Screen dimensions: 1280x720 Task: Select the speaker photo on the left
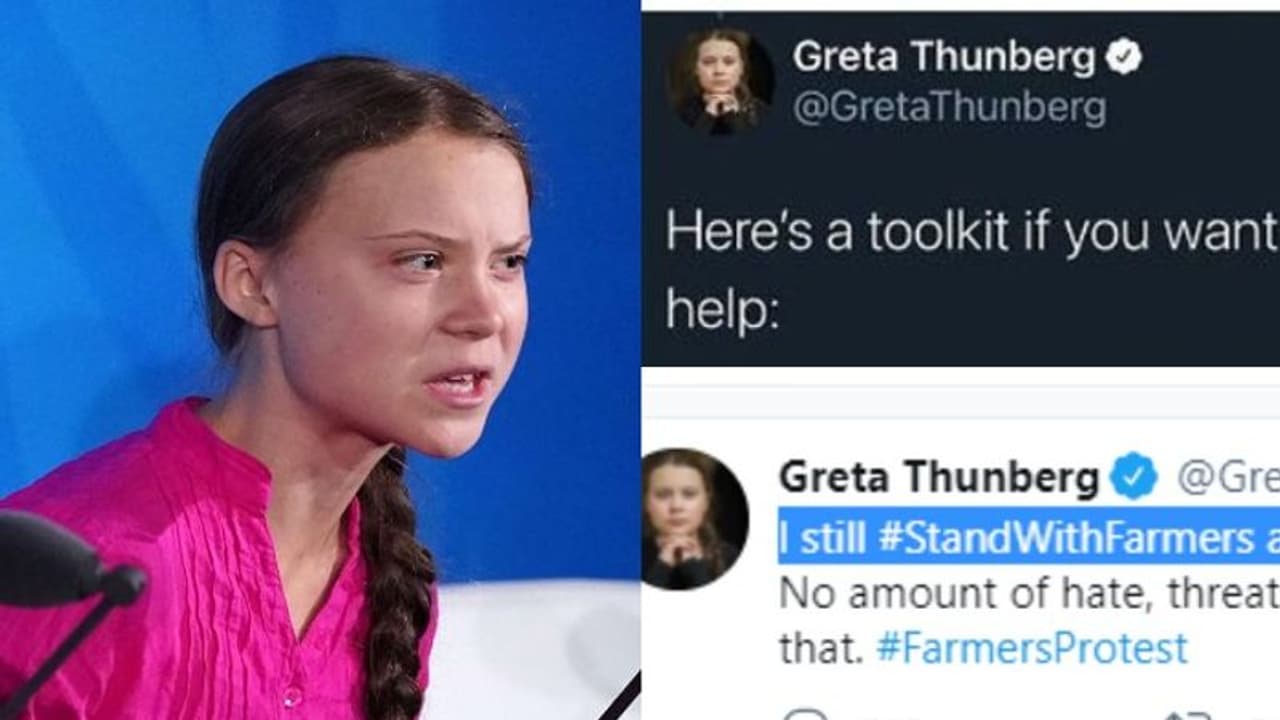pyautogui.click(x=320, y=360)
